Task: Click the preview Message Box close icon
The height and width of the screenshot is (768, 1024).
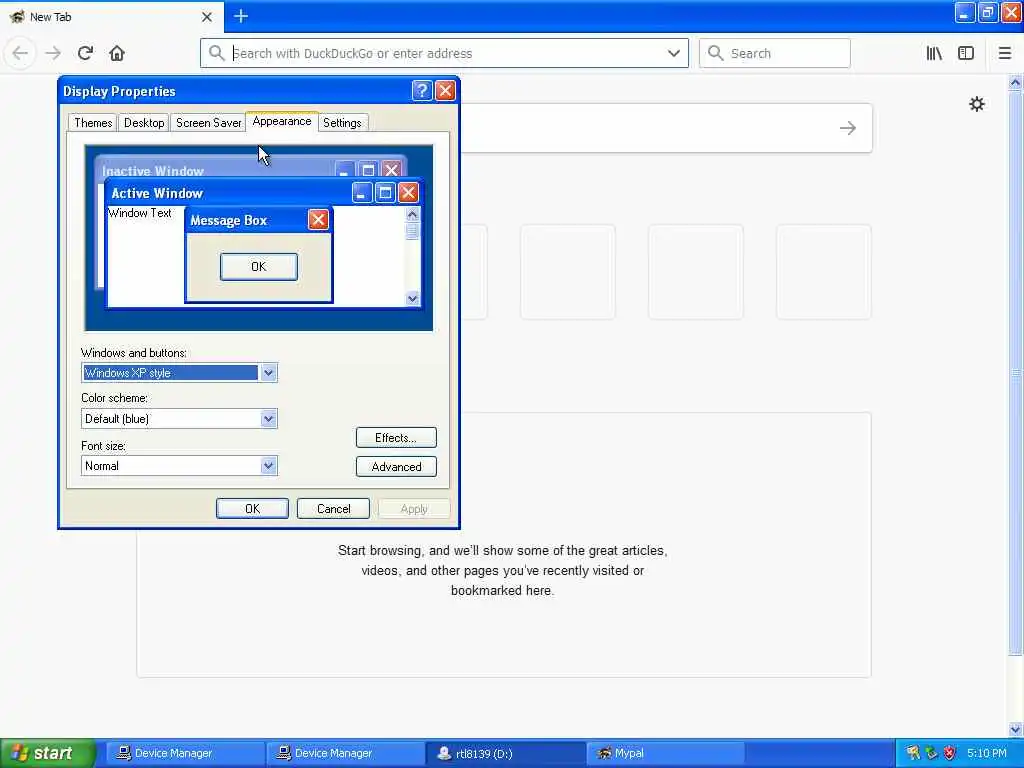Action: pos(318,220)
